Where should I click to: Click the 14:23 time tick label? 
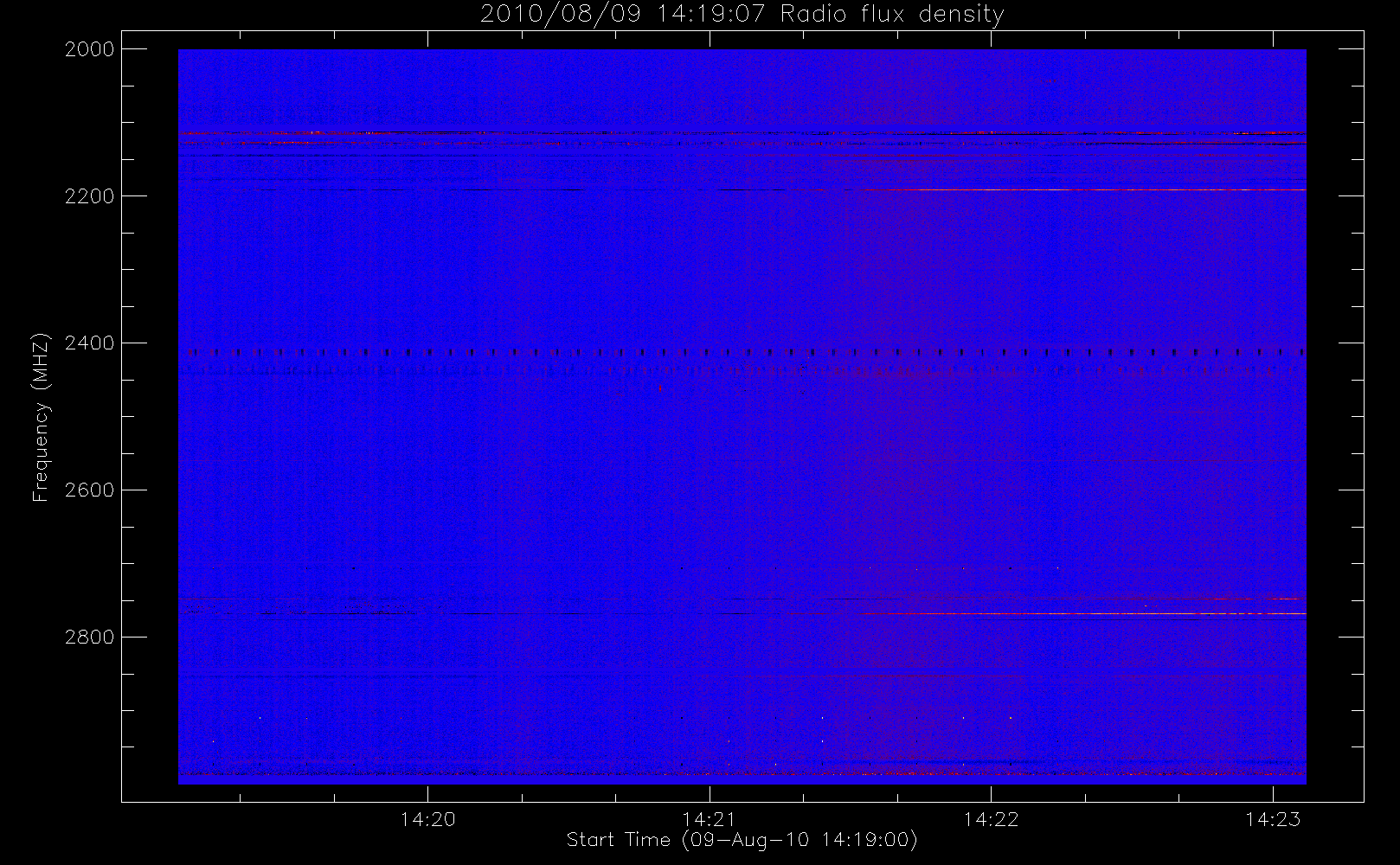(x=1273, y=818)
